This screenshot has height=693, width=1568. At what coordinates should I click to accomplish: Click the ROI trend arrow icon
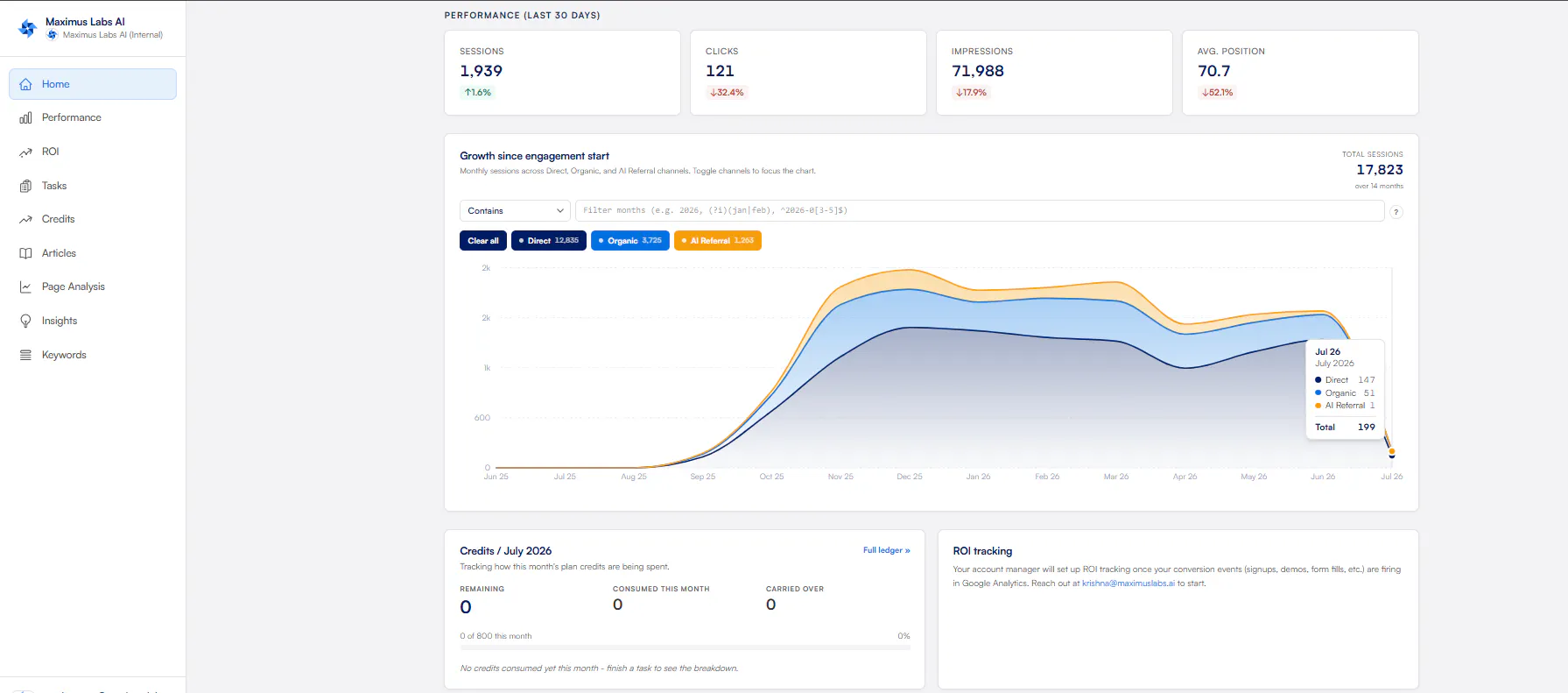click(x=25, y=152)
